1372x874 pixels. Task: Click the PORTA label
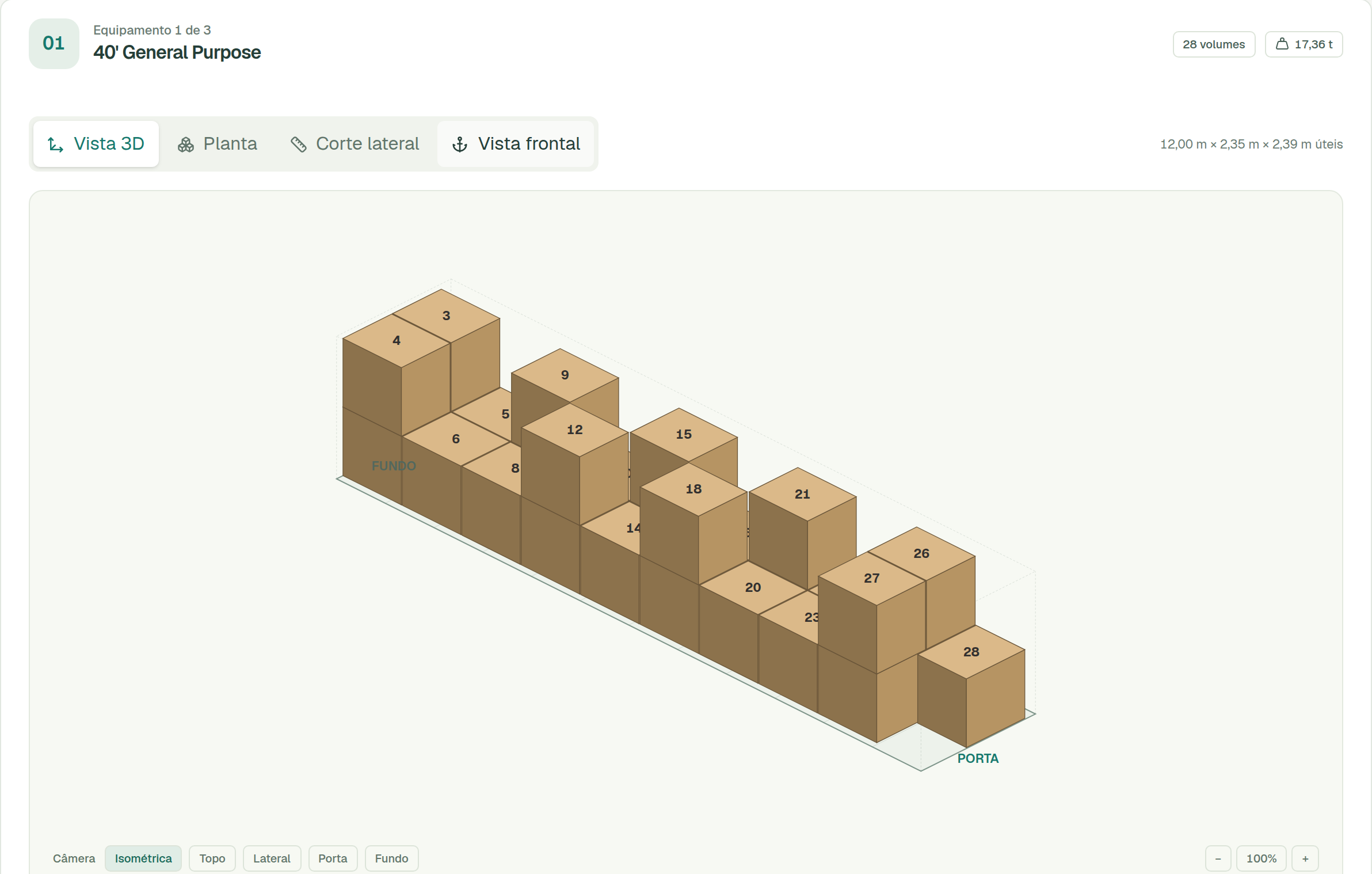[978, 758]
